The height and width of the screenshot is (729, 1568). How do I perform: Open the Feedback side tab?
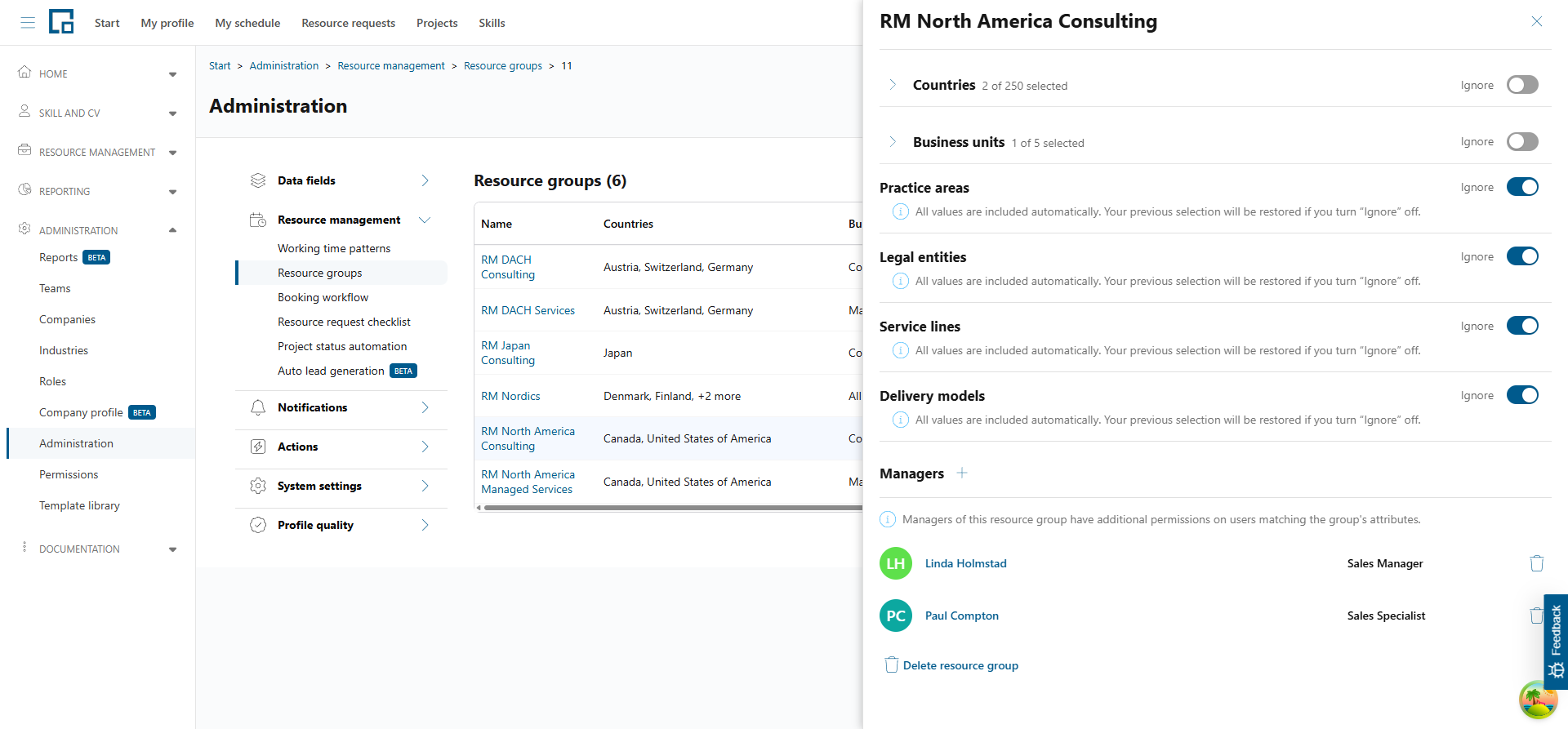click(1556, 642)
